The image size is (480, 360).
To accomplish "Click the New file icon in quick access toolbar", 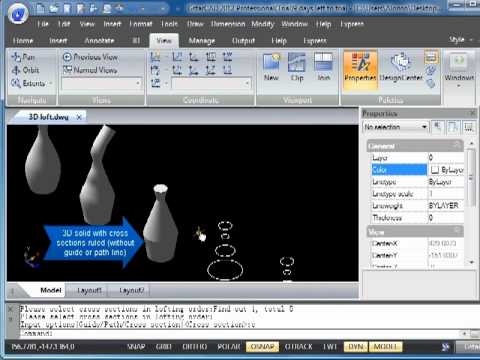I will (40, 8).
